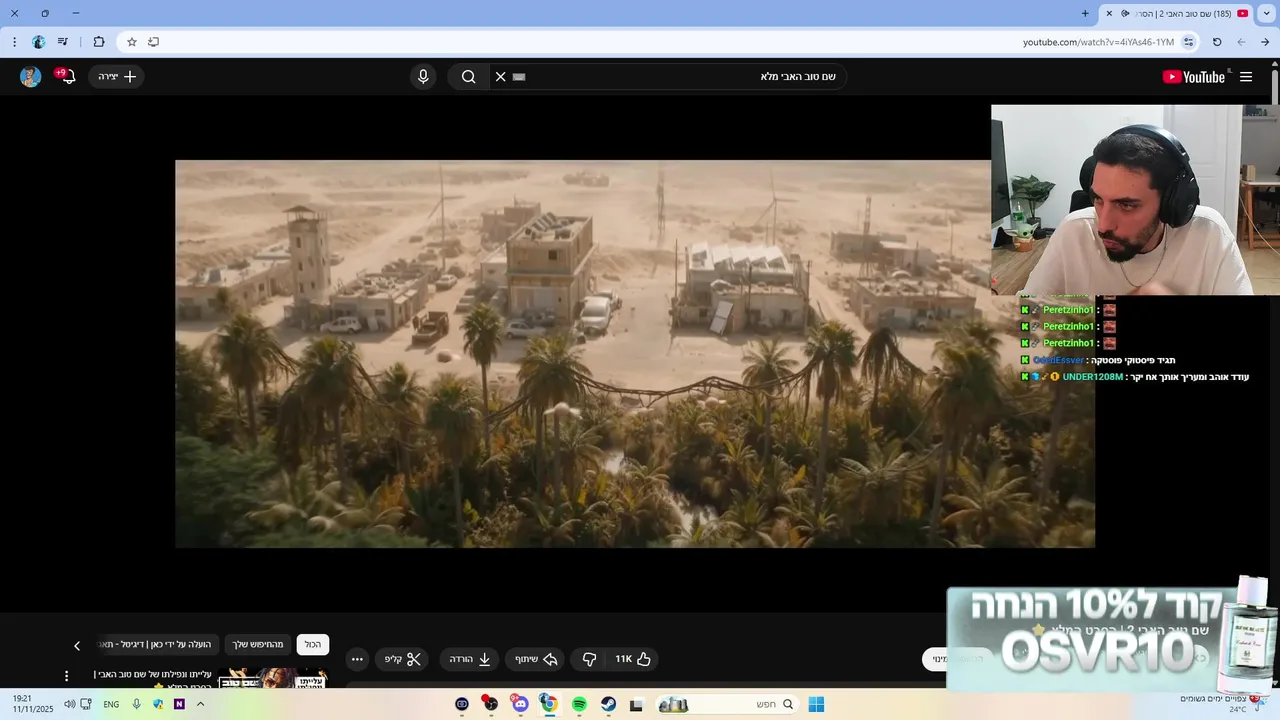The width and height of the screenshot is (1280, 720).
Task: Open the YouTube hamburger guide menu
Action: [x=1246, y=77]
